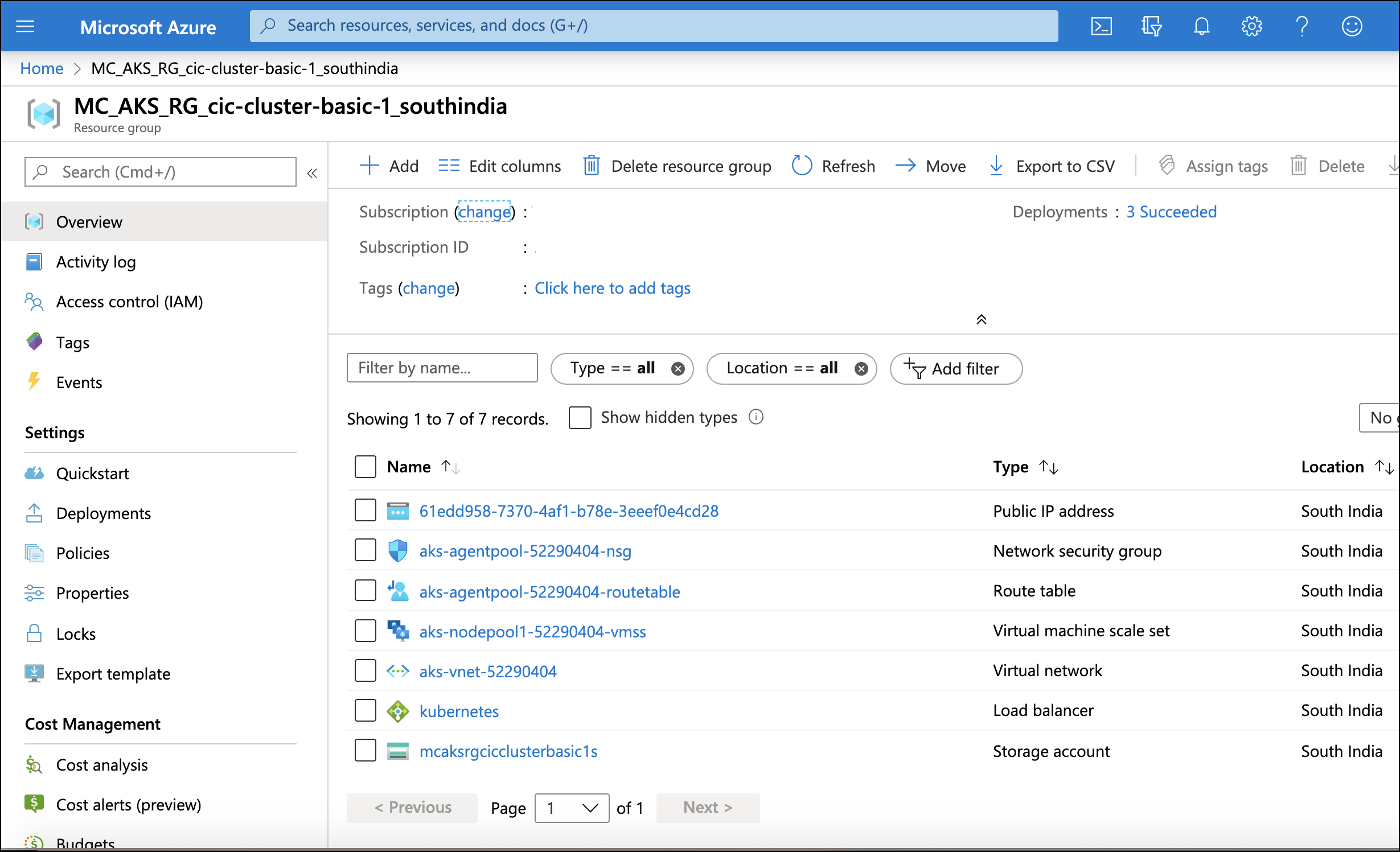
Task: Focus the Filter by name field
Action: point(442,368)
